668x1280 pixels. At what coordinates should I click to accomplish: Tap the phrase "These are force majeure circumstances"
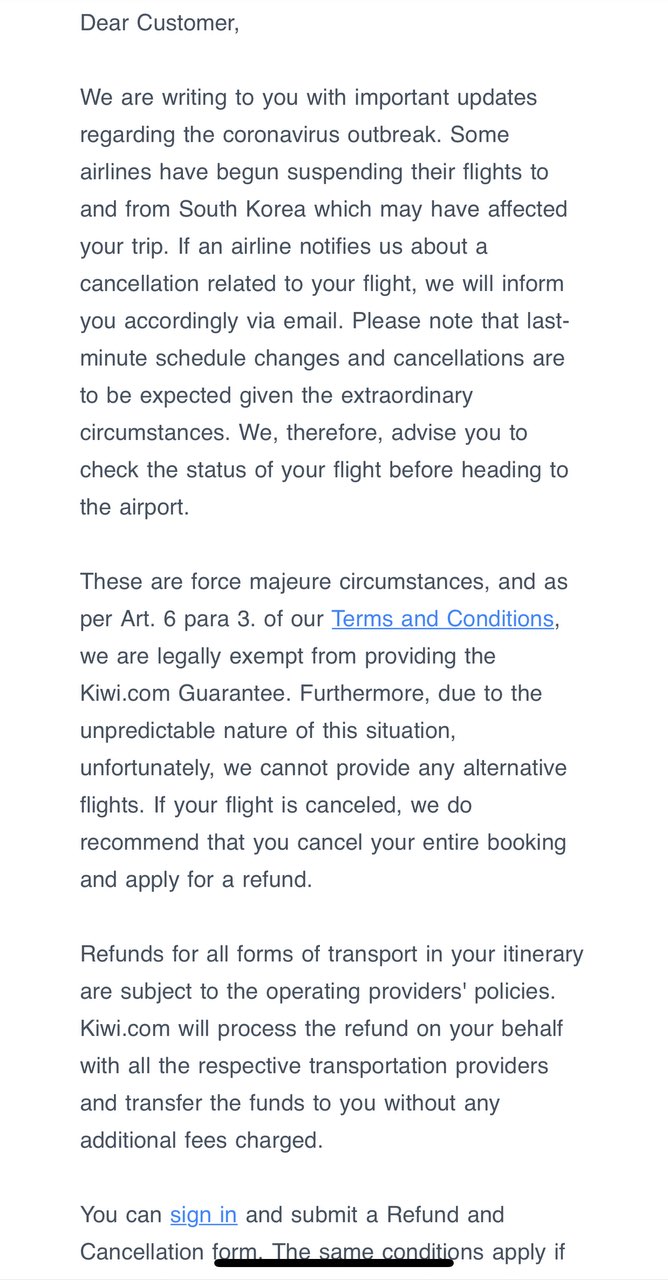tap(270, 582)
